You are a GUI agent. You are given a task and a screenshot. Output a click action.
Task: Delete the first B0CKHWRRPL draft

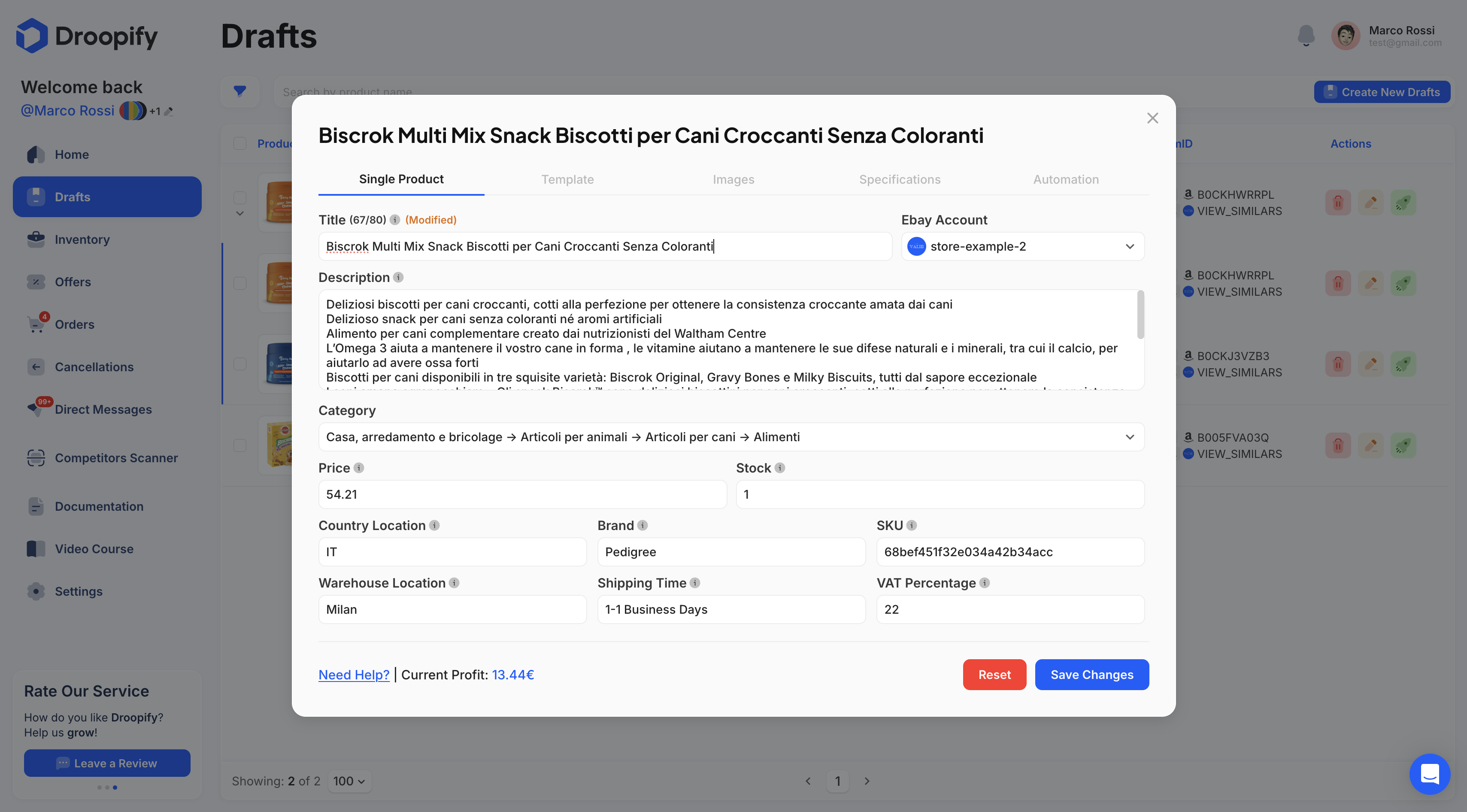tap(1338, 203)
